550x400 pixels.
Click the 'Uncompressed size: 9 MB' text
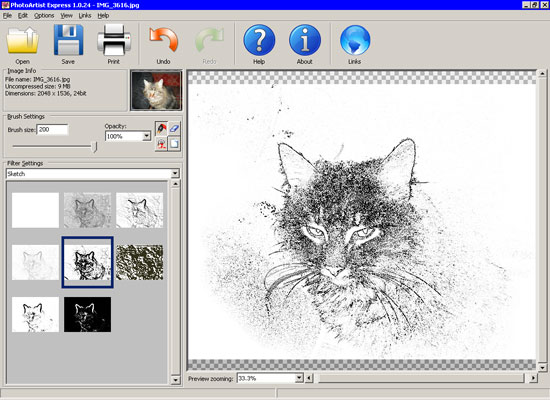[x=38, y=86]
